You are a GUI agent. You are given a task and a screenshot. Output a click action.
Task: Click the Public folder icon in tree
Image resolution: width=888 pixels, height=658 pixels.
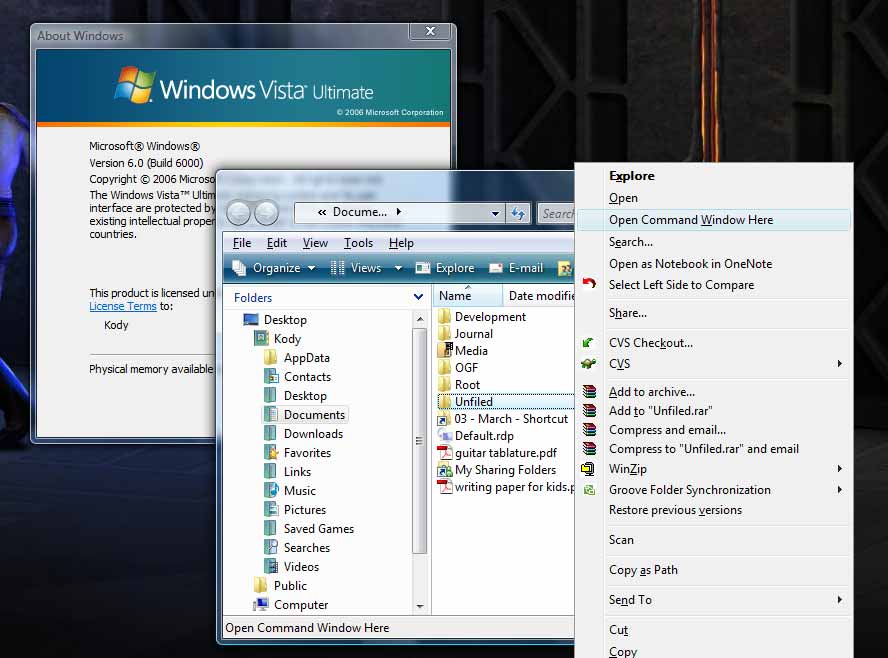point(261,585)
